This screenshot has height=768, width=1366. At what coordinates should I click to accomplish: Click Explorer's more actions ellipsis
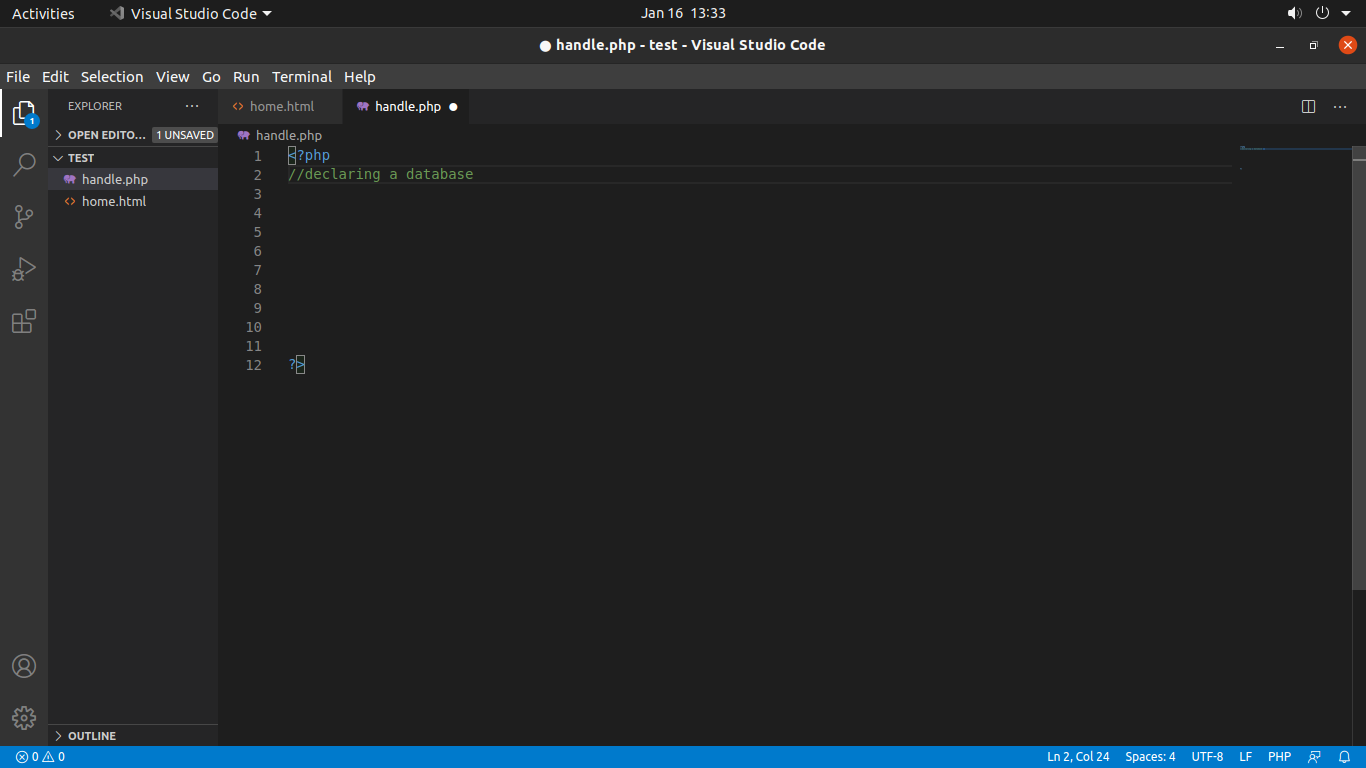click(x=192, y=106)
